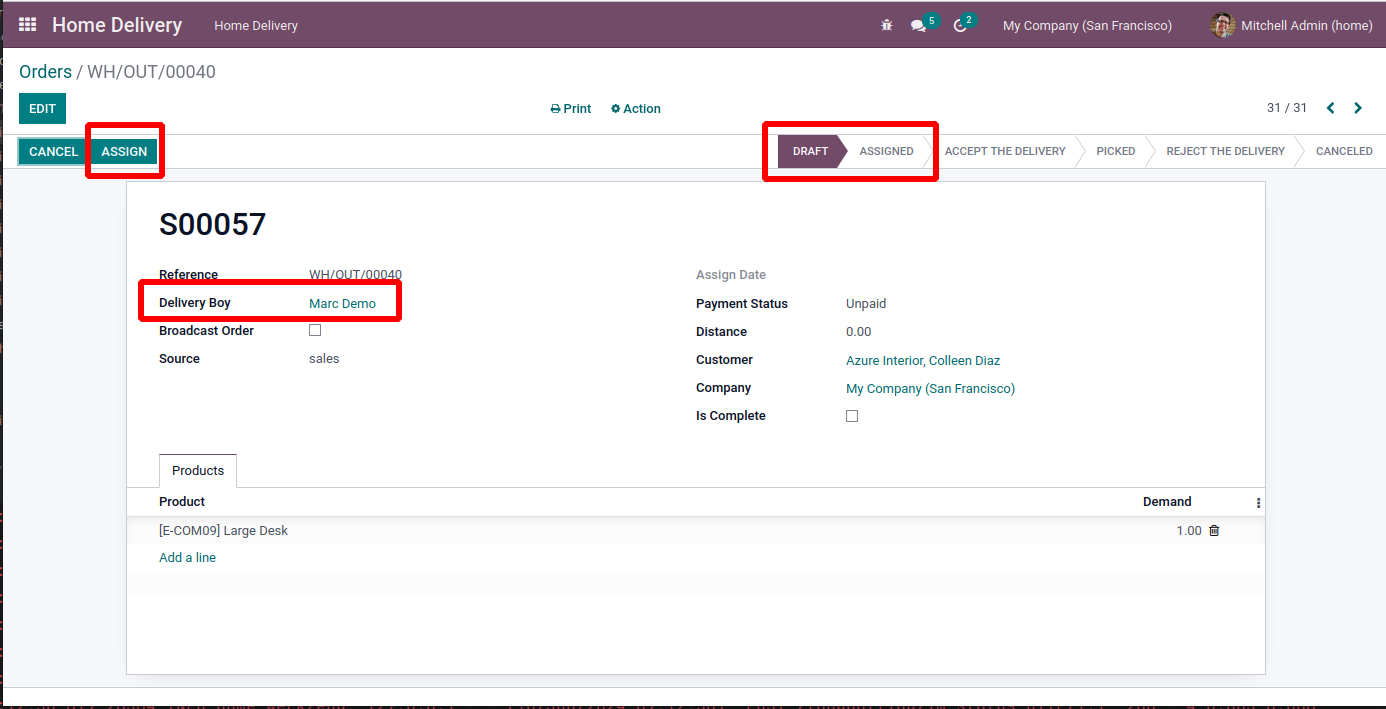Click the 0.00 distance value
This screenshot has height=709, width=1386.
click(x=858, y=332)
